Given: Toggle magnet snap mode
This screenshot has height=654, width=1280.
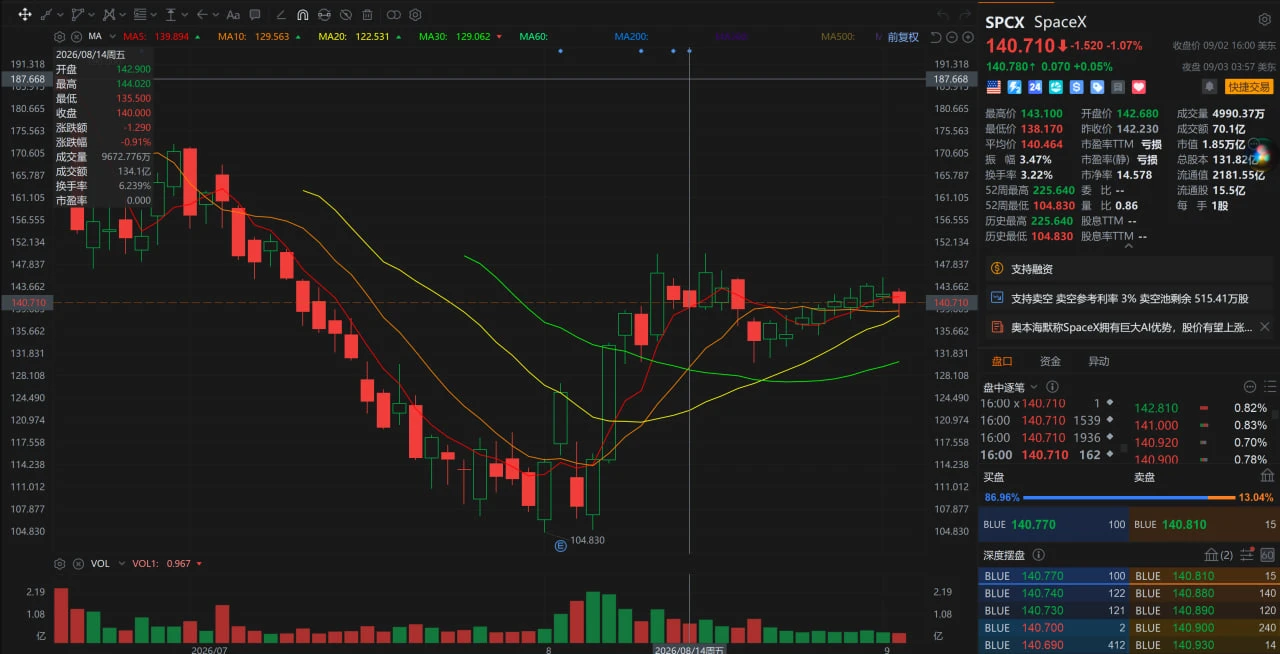Looking at the screenshot, I should (x=303, y=15).
